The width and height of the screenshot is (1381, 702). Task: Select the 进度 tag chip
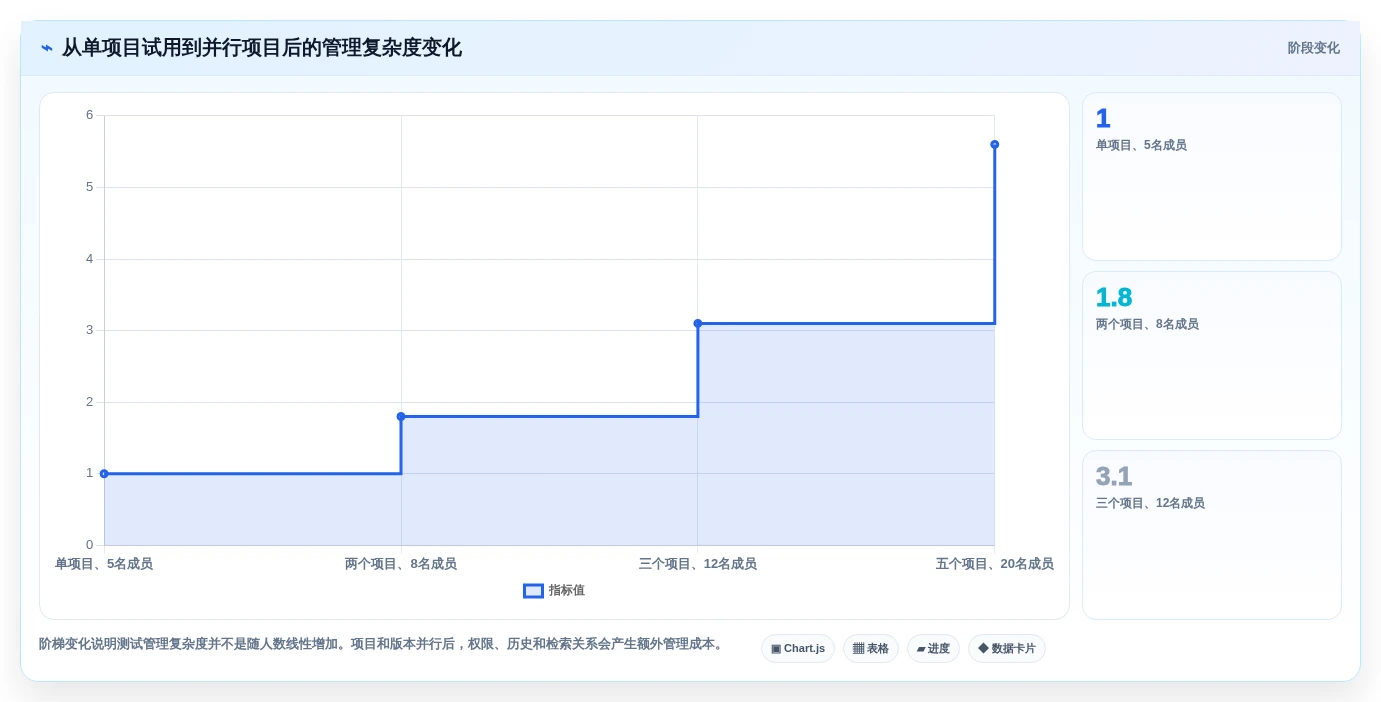(933, 649)
